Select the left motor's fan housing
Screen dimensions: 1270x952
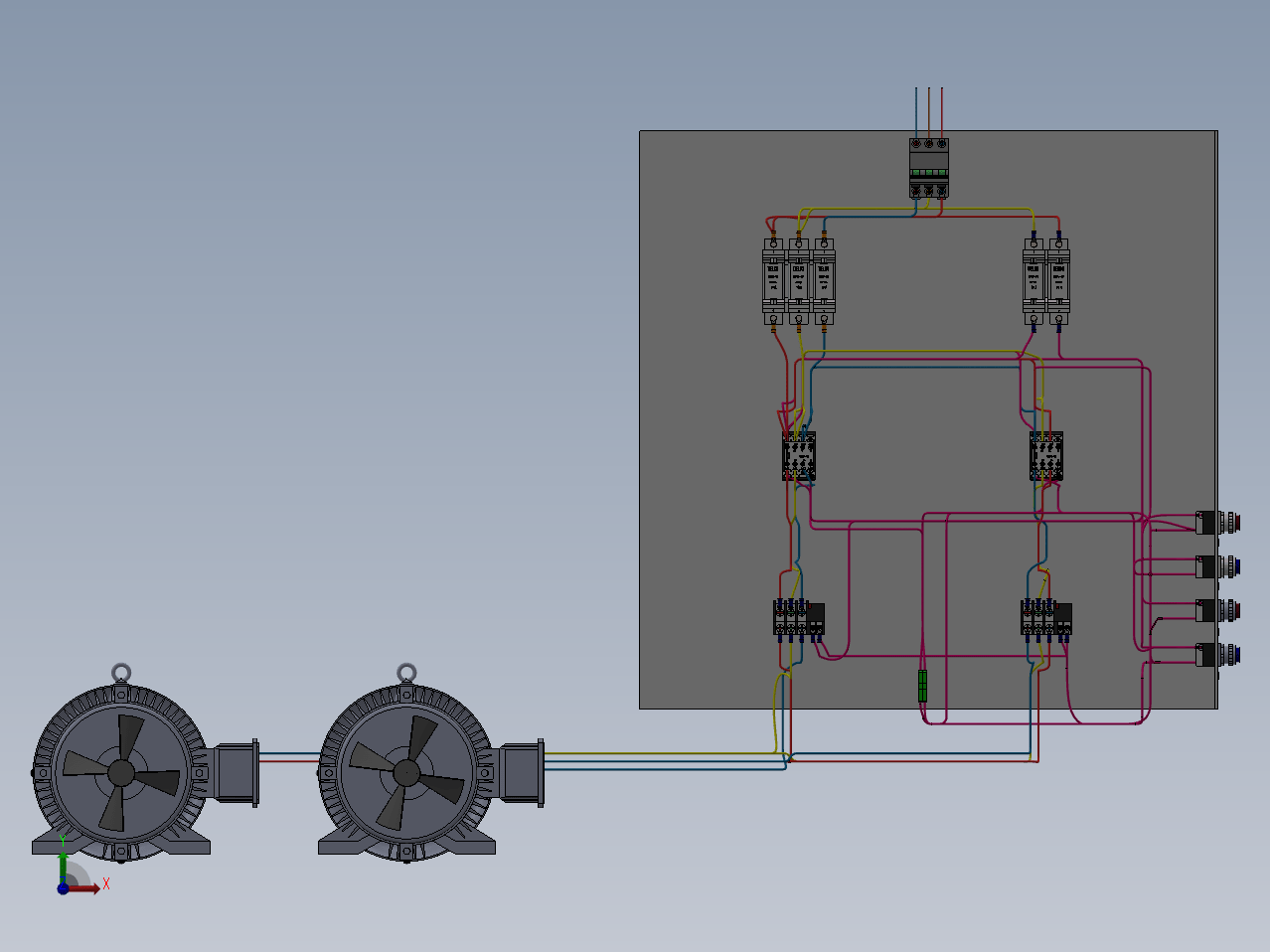point(120,772)
